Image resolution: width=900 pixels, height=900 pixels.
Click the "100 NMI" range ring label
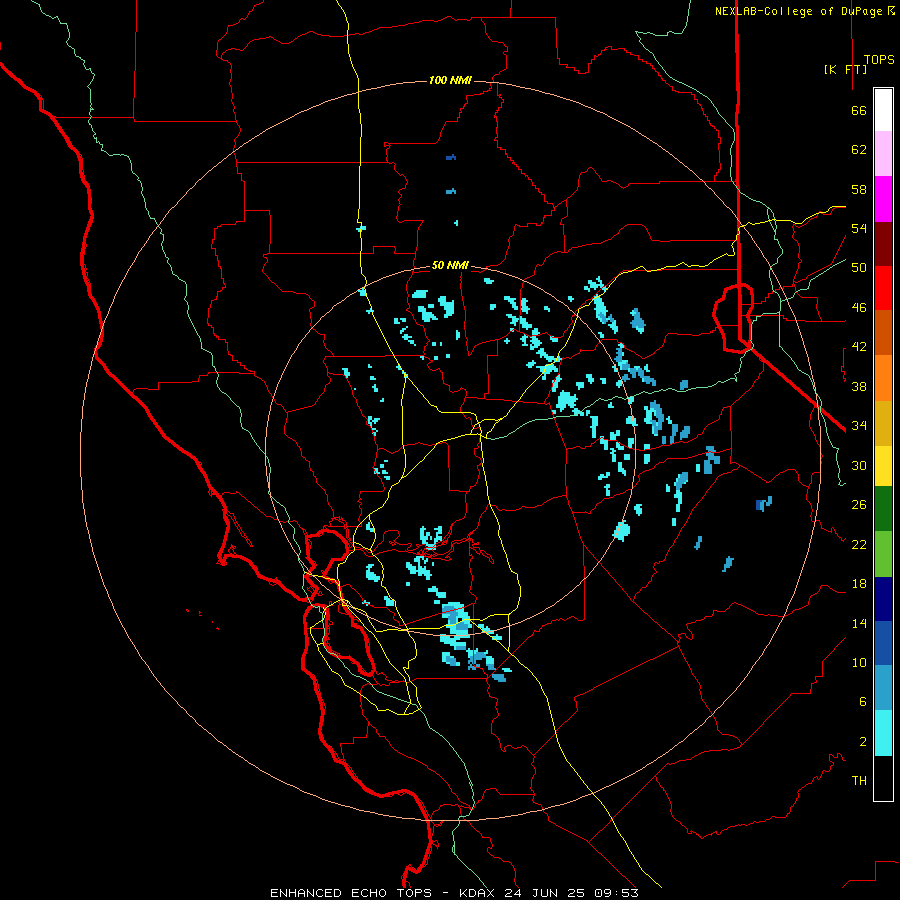[x=450, y=80]
